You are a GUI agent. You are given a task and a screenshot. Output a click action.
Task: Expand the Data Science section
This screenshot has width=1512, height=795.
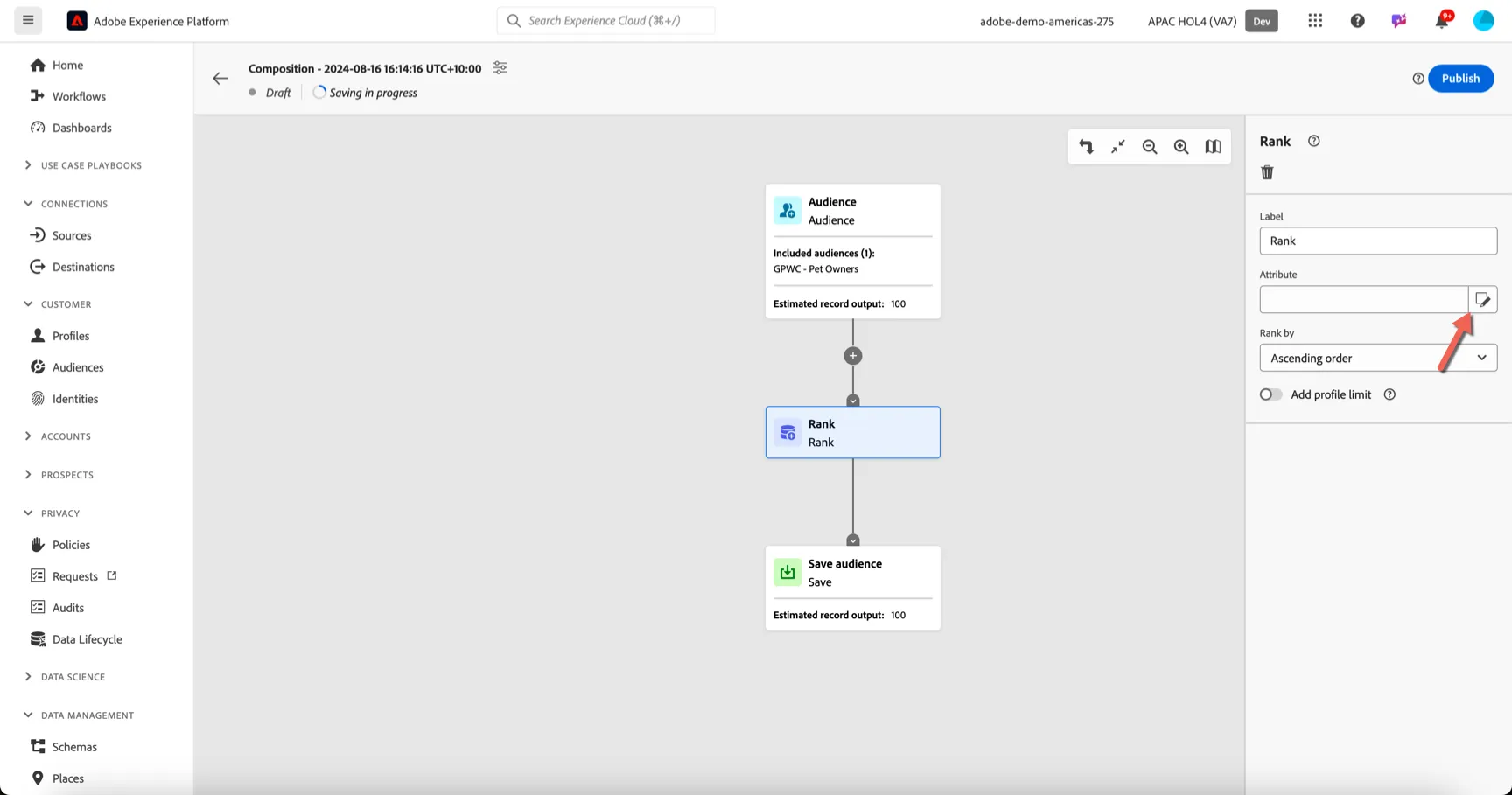pos(65,677)
